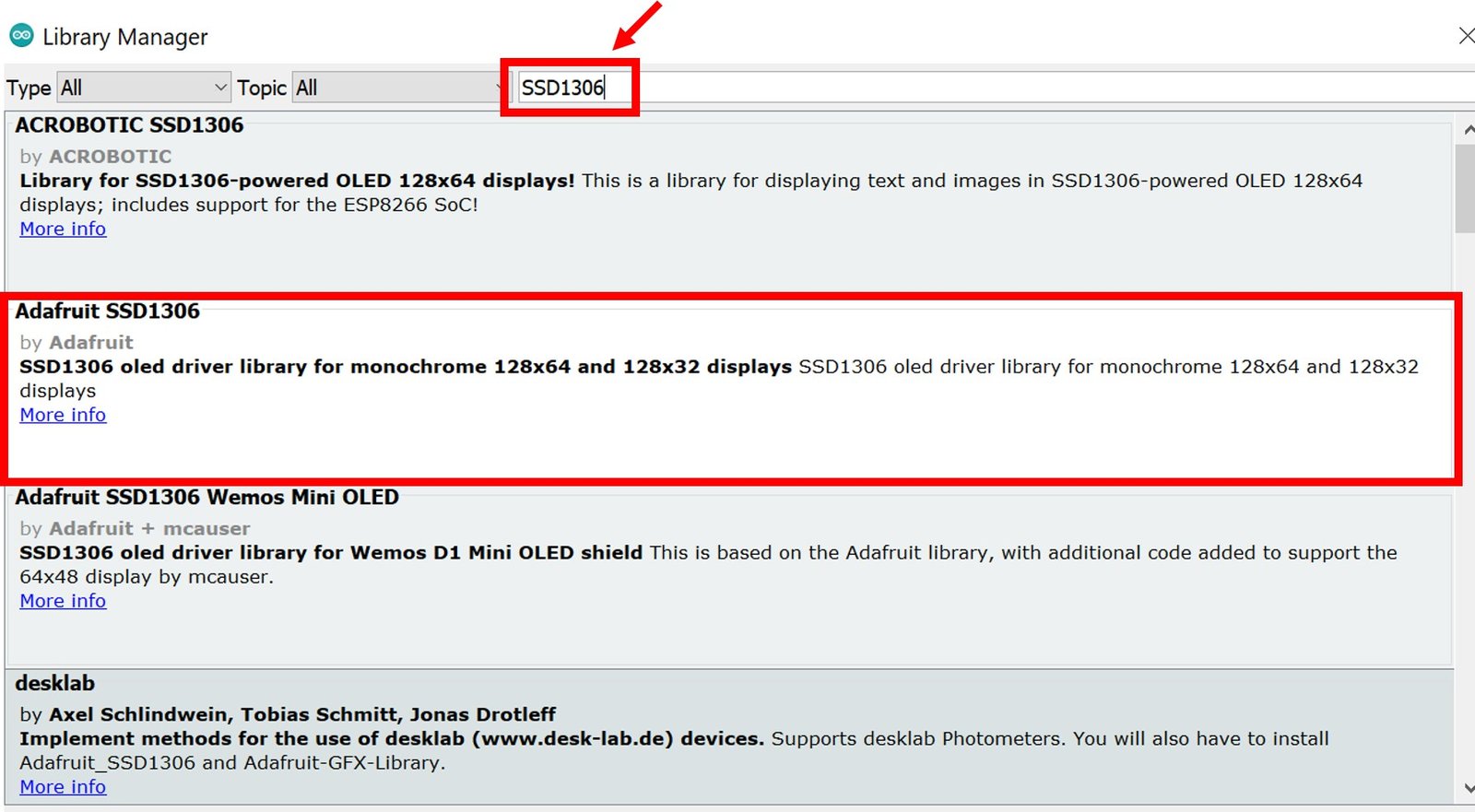
Task: Click author text 'by ACROBOTIC'
Action: pos(96,157)
